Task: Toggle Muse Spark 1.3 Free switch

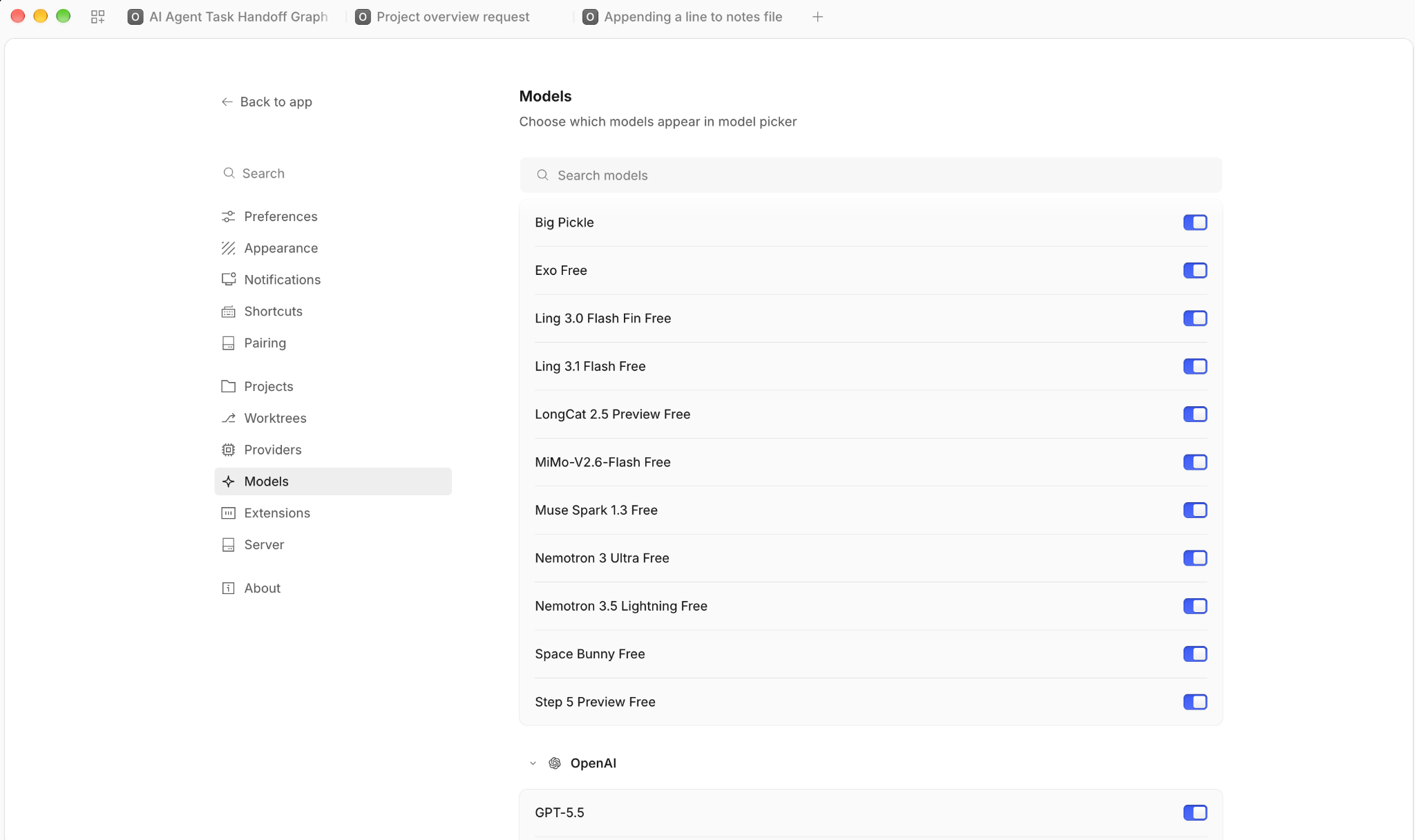Action: (x=1195, y=510)
